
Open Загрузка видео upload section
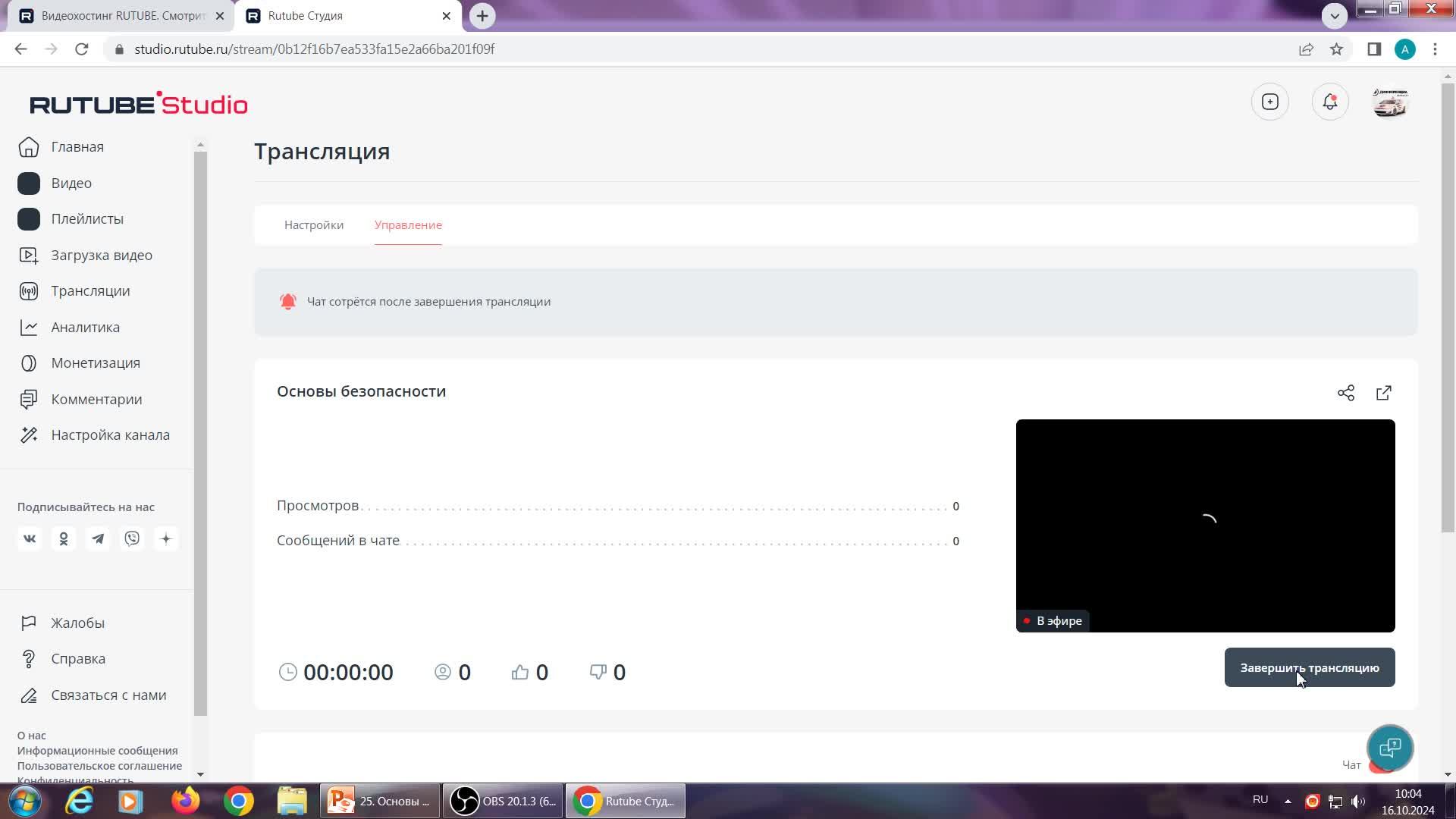101,256
